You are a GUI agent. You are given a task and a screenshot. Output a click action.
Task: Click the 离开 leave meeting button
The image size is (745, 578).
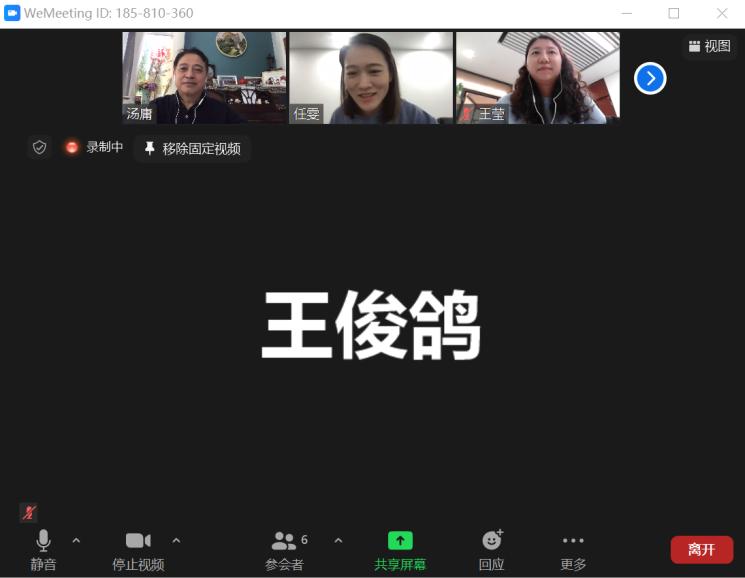coord(701,549)
